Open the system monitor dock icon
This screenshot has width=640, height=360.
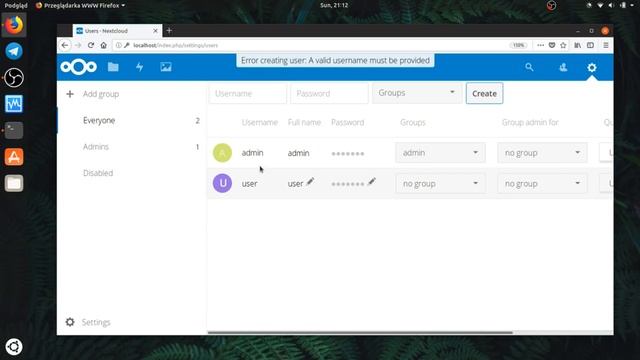click(x=14, y=104)
